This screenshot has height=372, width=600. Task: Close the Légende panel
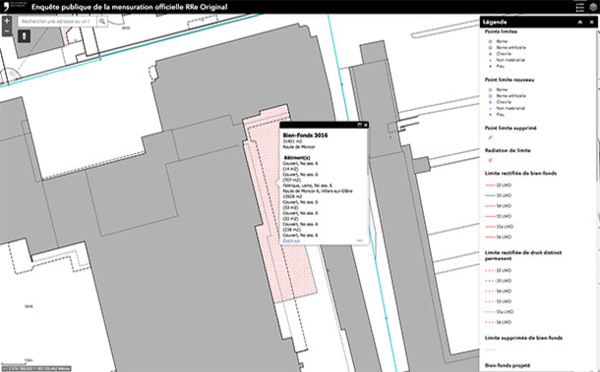[592, 22]
